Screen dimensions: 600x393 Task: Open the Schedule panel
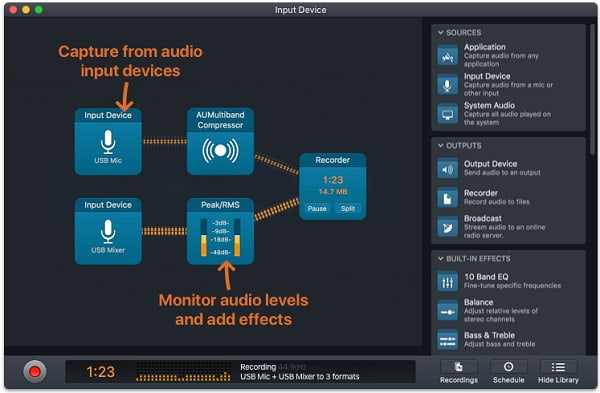(509, 372)
